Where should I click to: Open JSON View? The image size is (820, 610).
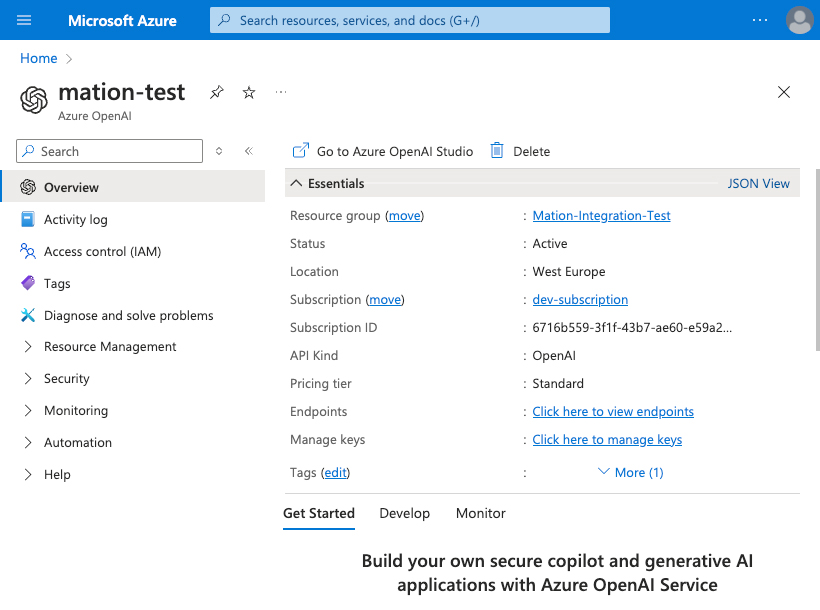[758, 183]
